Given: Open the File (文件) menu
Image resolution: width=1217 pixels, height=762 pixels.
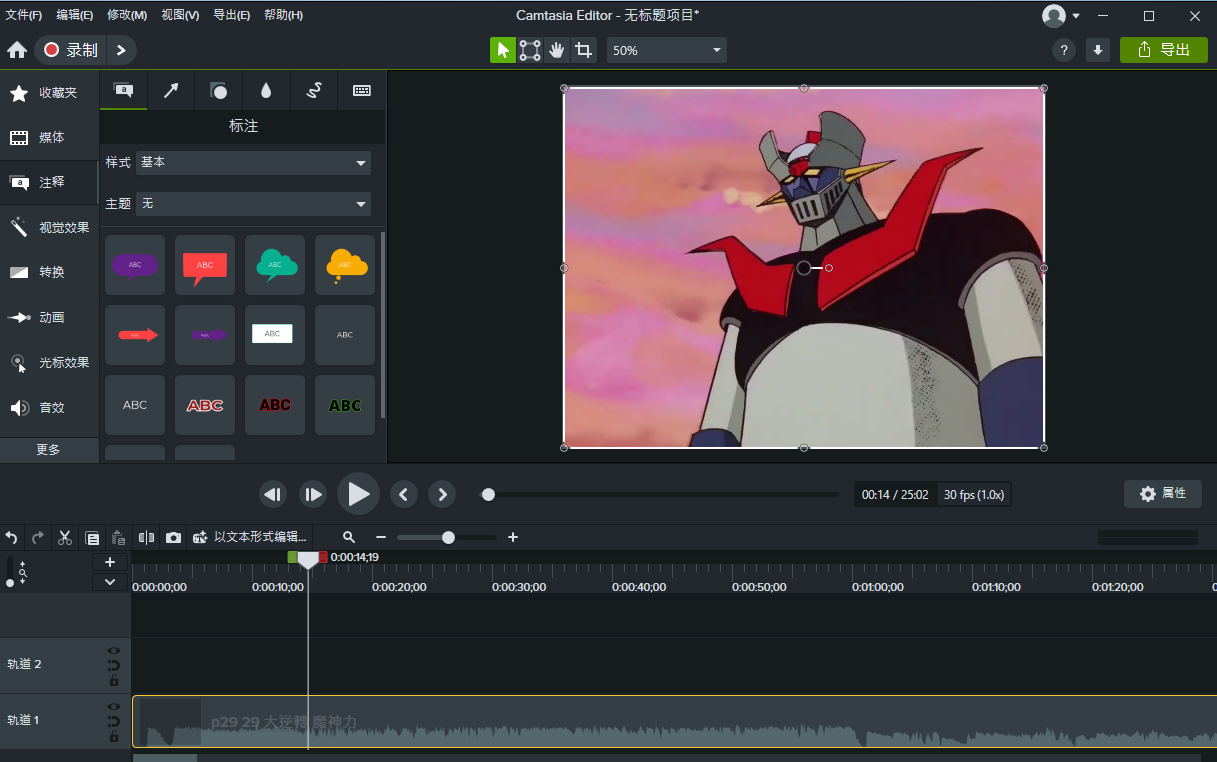Looking at the screenshot, I should pos(24,15).
